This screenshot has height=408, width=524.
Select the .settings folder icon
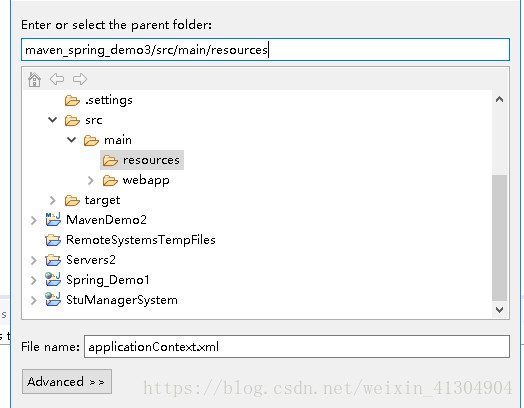(x=72, y=100)
